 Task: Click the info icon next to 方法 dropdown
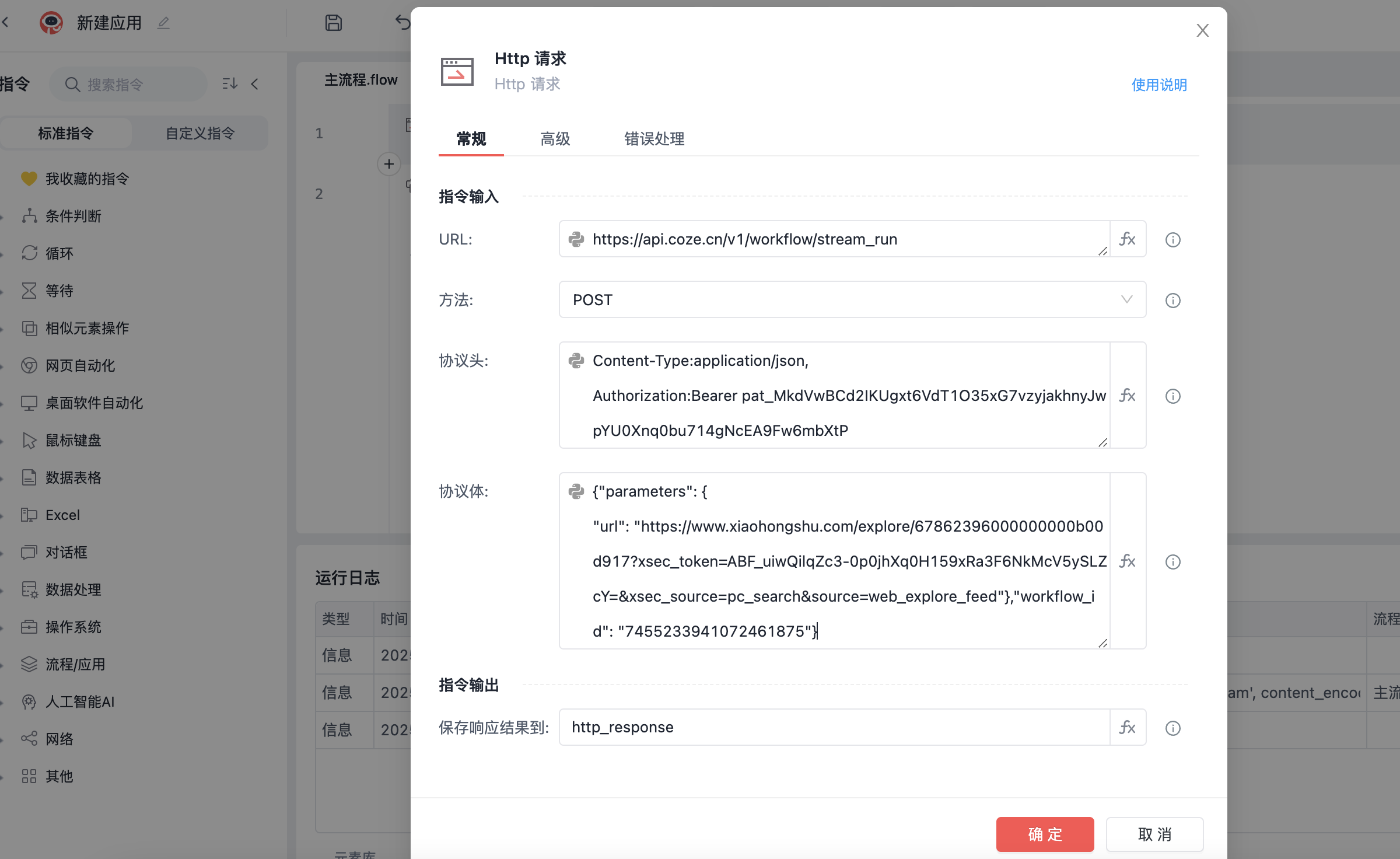1172,301
